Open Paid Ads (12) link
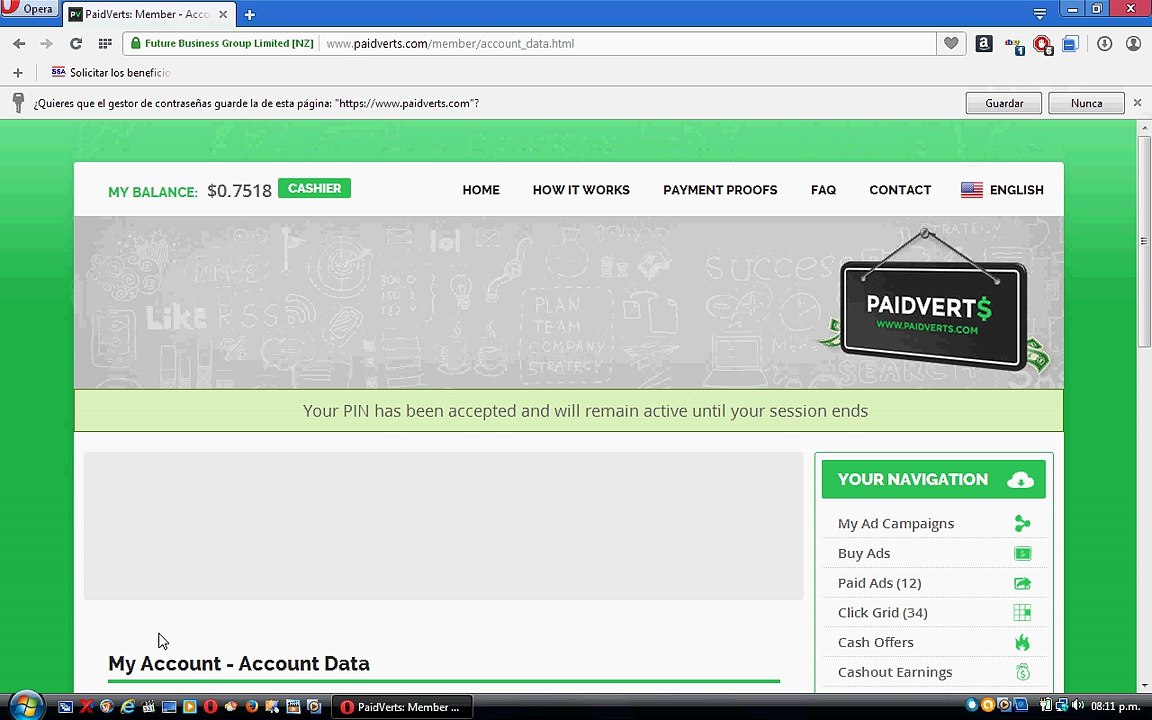 (879, 583)
